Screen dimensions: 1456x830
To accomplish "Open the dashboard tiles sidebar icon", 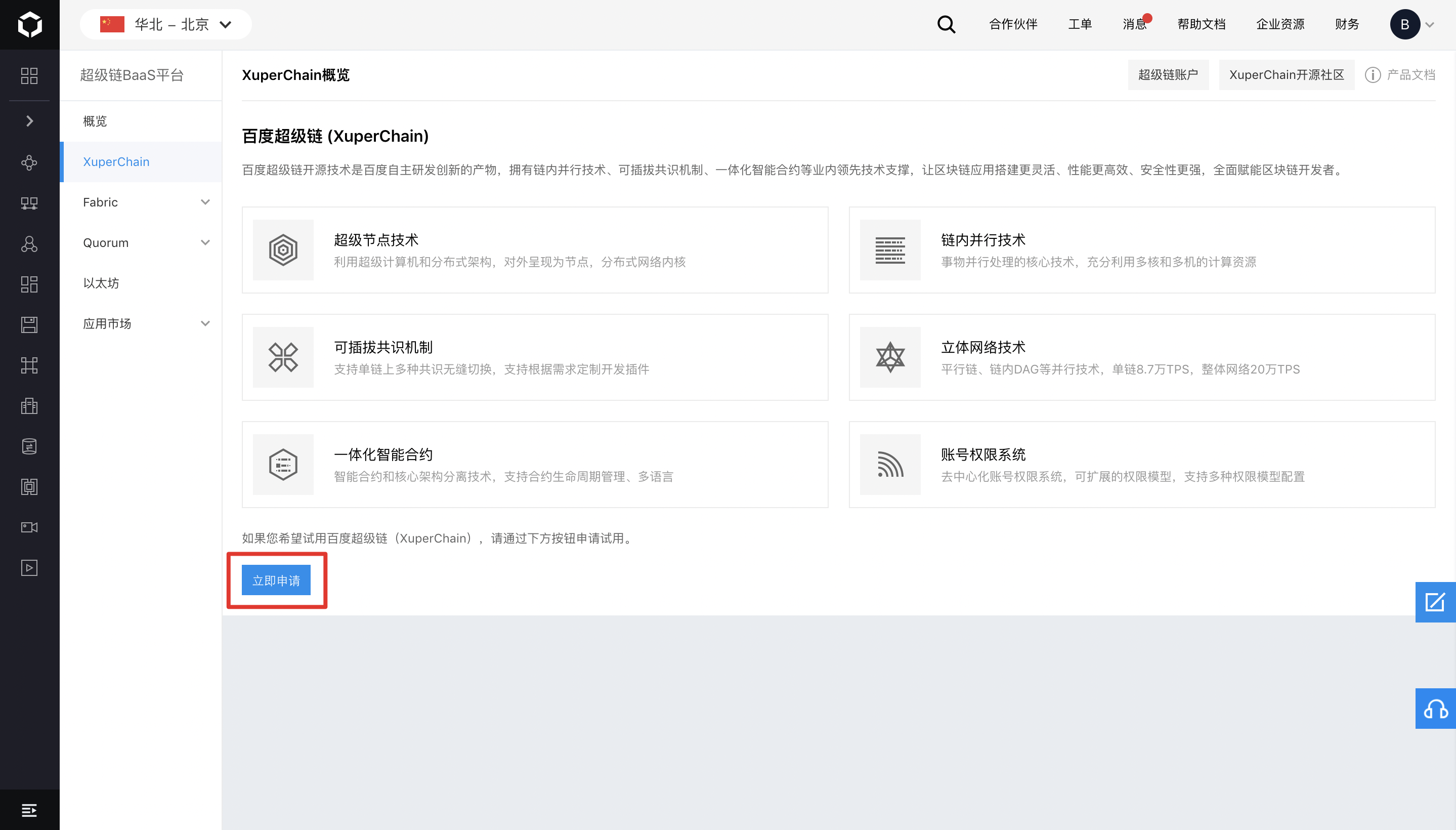I will point(29,284).
